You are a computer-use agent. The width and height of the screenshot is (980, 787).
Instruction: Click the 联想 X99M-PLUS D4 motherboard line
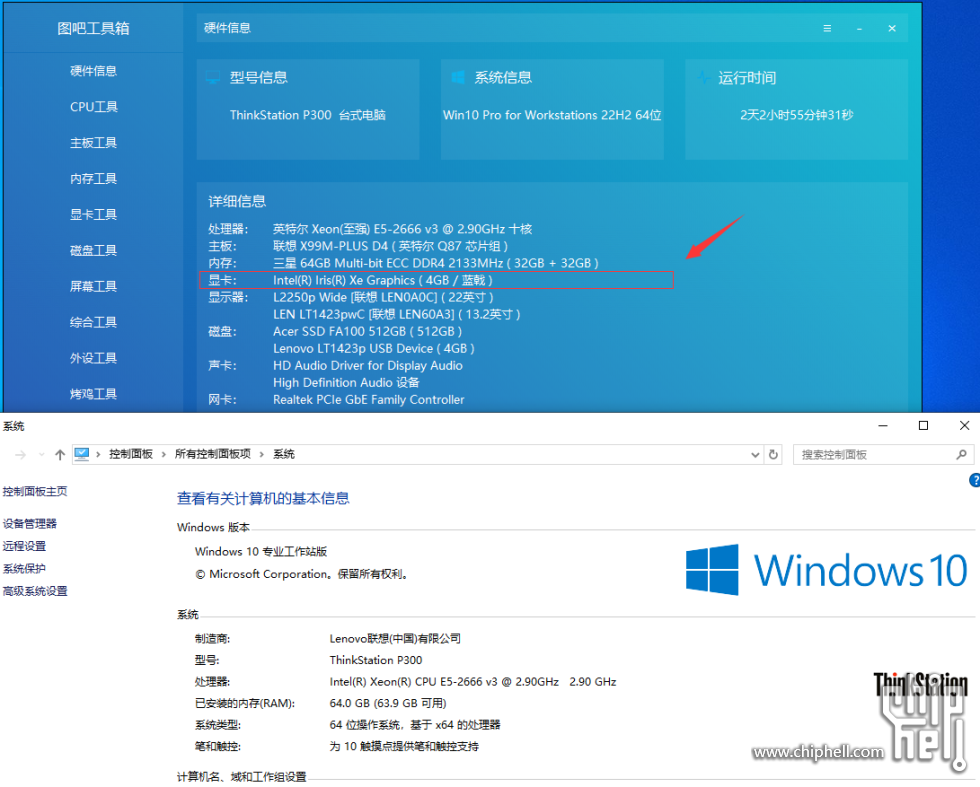coord(390,246)
